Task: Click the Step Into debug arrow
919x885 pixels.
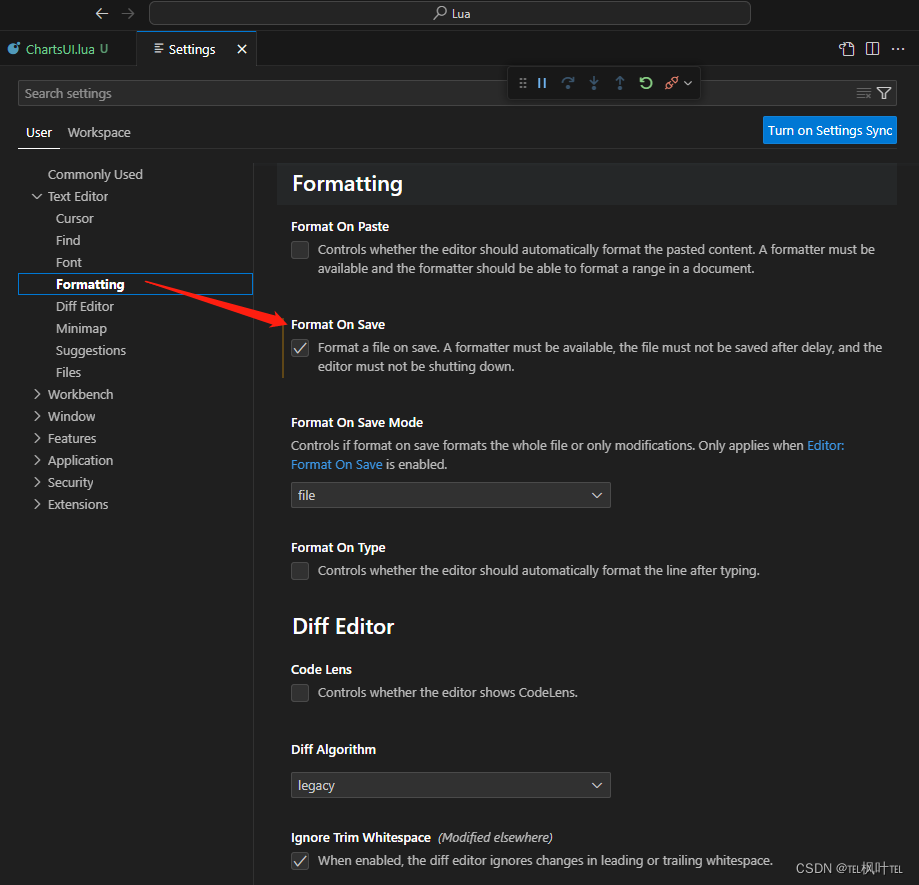Action: click(x=594, y=83)
